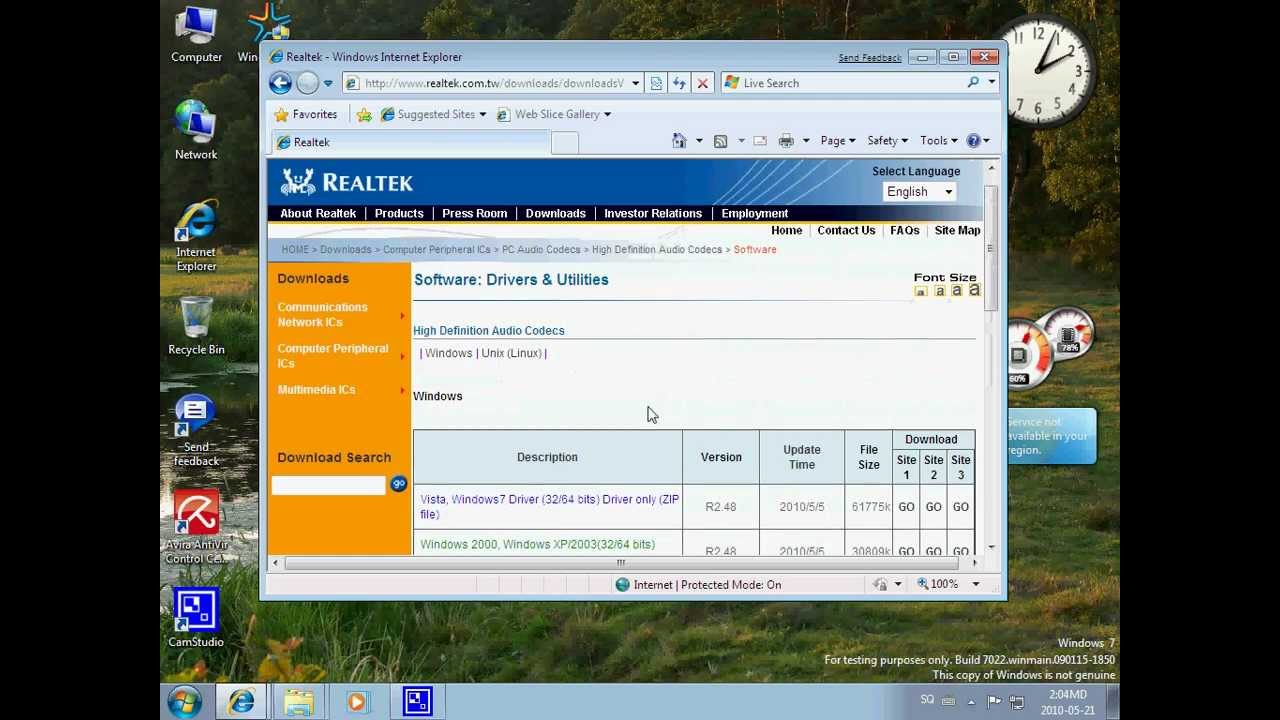Refresh the page using the refresh icon
Image resolution: width=1280 pixels, height=720 pixels.
679,83
